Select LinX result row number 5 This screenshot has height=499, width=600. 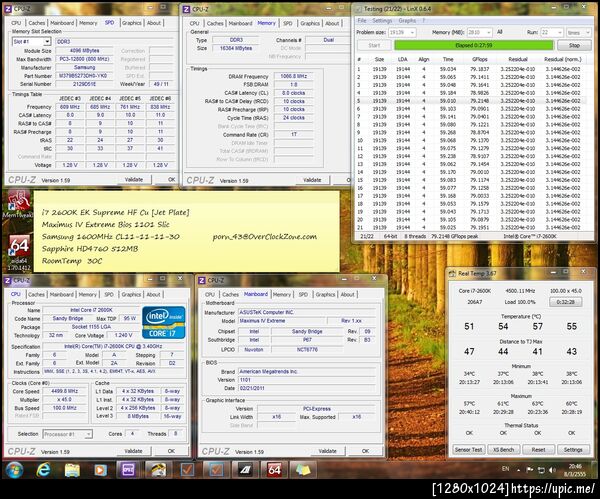coord(471,101)
